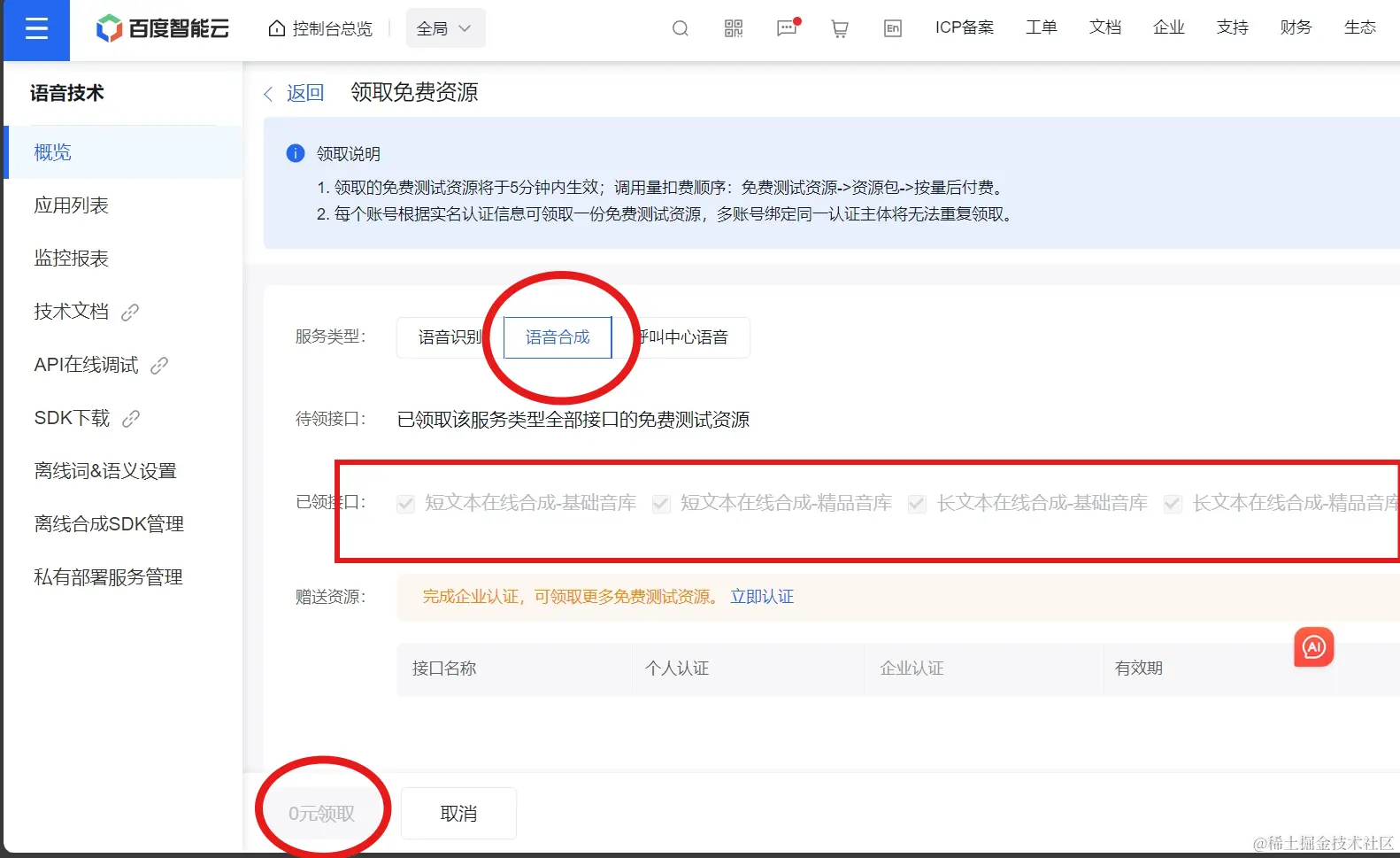The width and height of the screenshot is (1400, 858).
Task: Click the 返回 link
Action: tap(305, 93)
